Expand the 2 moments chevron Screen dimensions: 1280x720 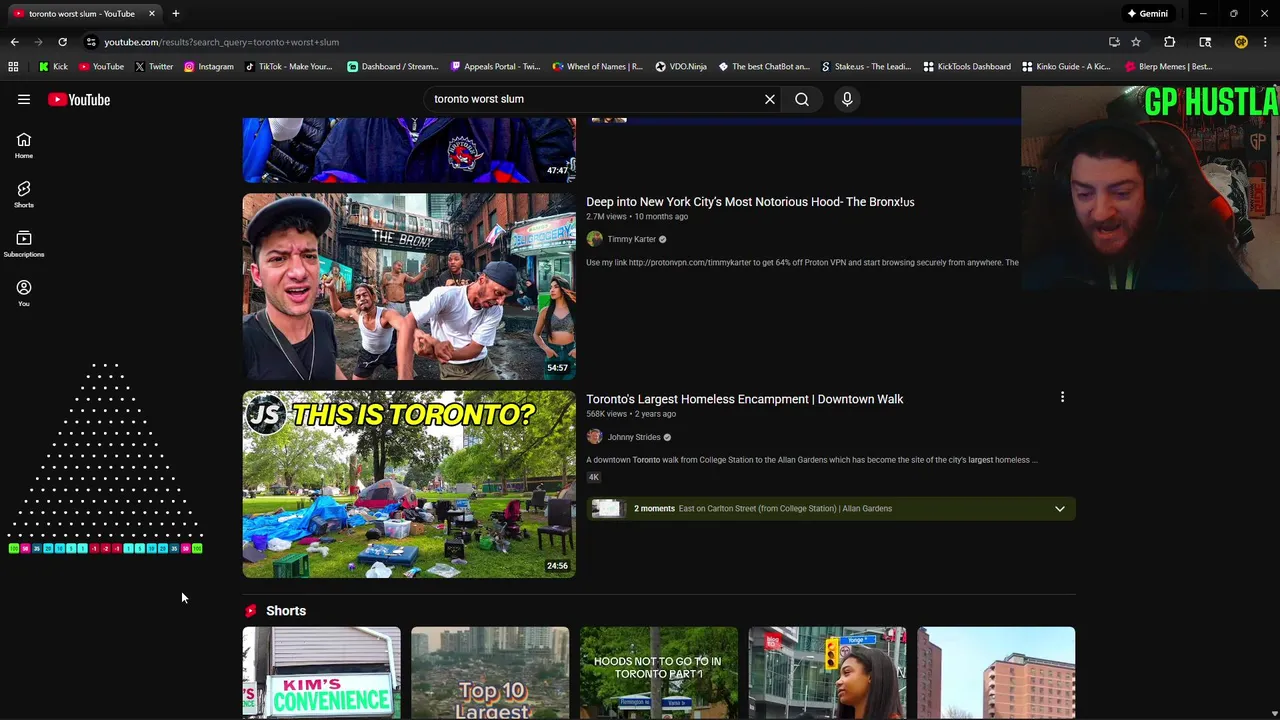[x=1060, y=509]
